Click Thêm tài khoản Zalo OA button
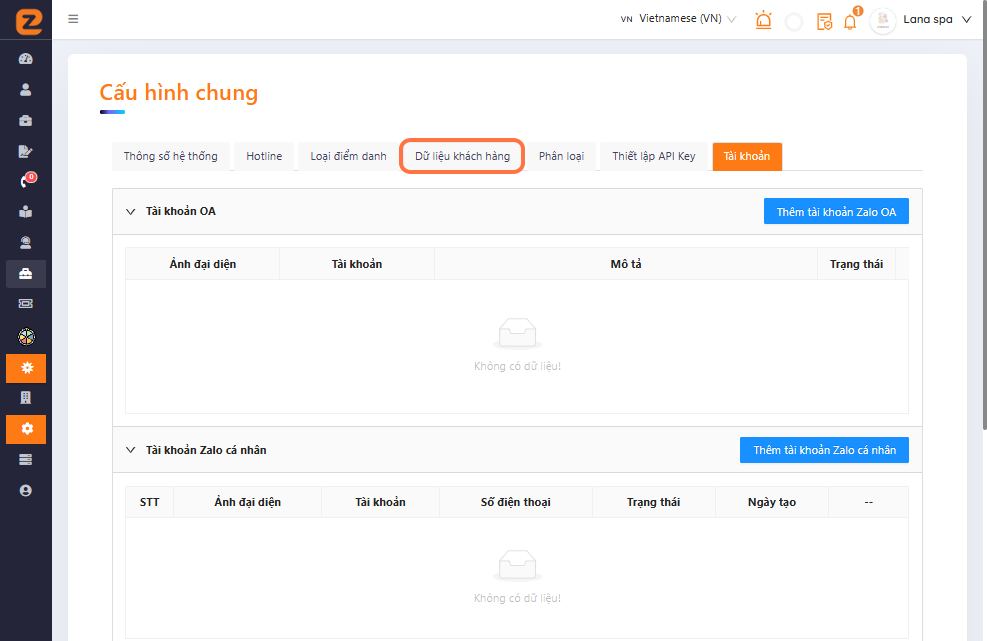The height and width of the screenshot is (641, 987). (835, 211)
